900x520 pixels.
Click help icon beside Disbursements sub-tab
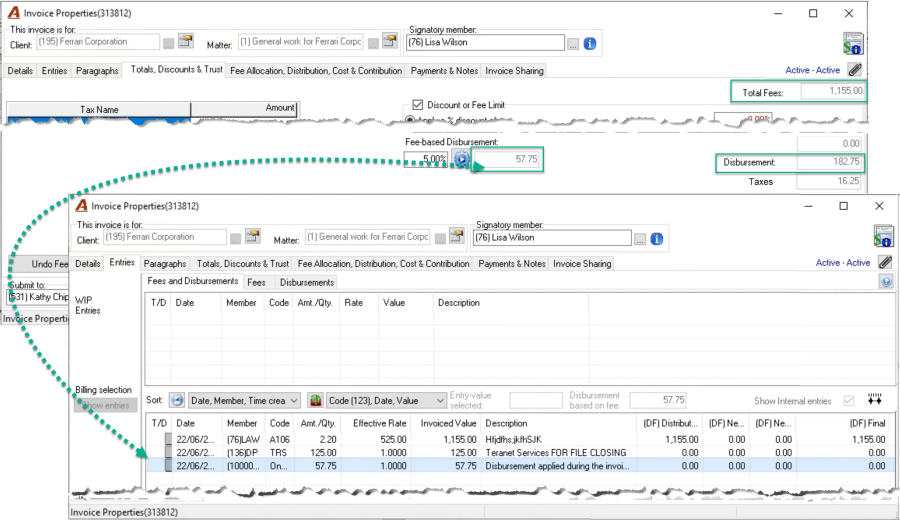coord(886,281)
